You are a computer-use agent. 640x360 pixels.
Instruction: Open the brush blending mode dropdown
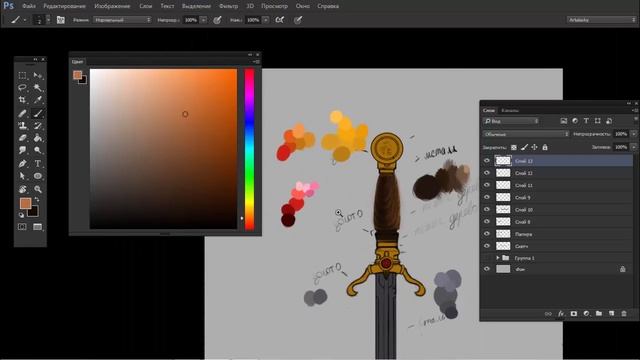click(x=122, y=20)
